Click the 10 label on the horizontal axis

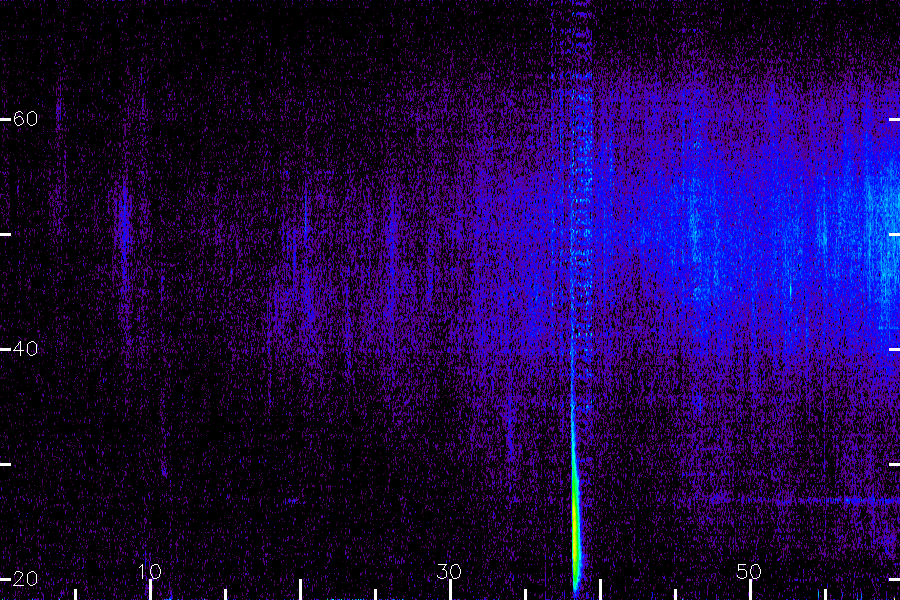point(150,571)
